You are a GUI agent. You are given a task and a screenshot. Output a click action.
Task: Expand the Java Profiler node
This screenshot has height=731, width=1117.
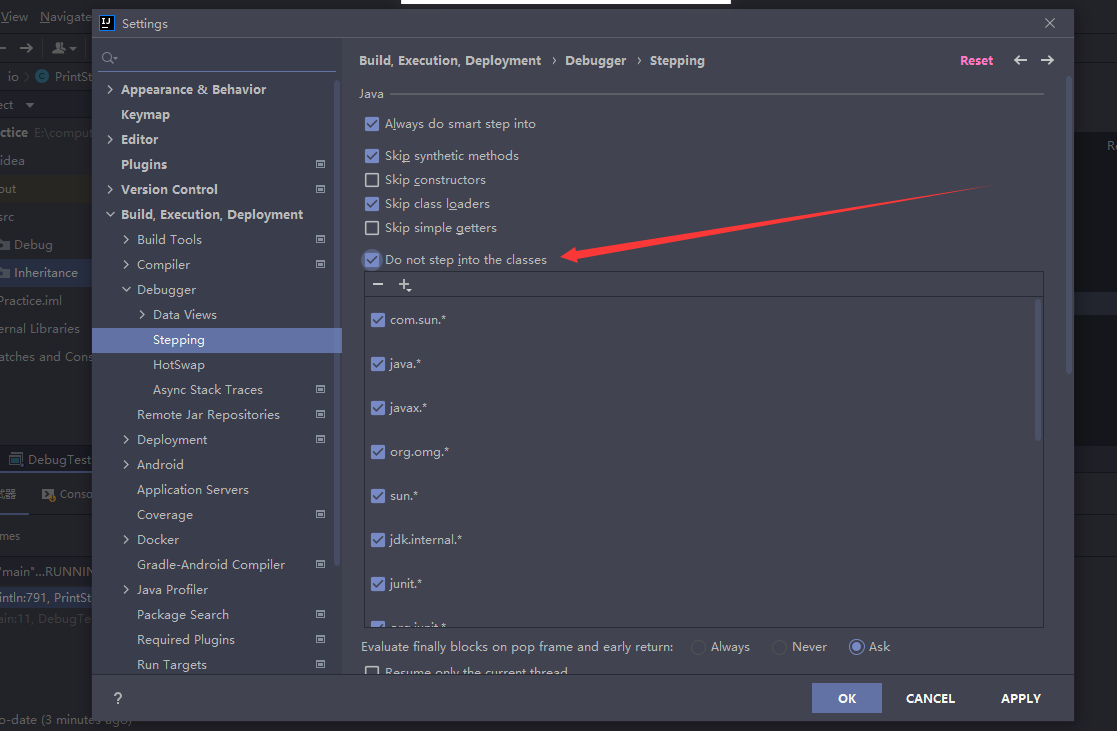pos(126,589)
